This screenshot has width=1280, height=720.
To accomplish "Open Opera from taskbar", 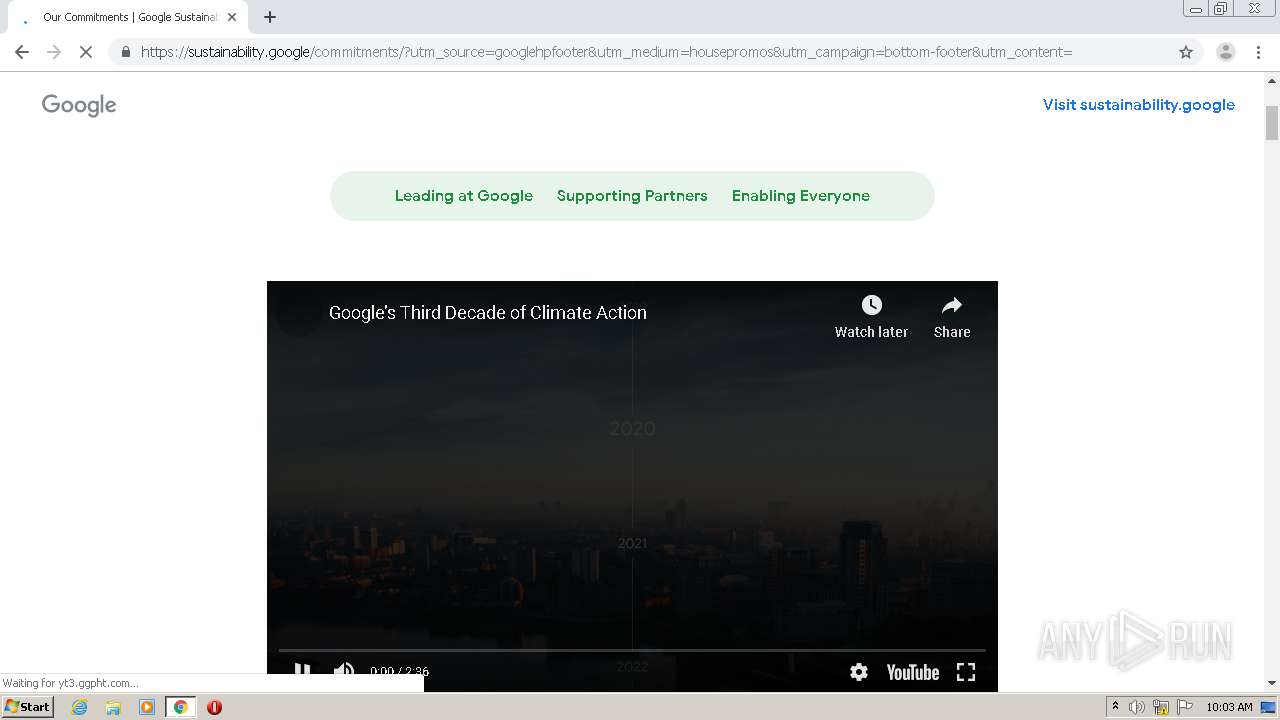I will [x=214, y=707].
